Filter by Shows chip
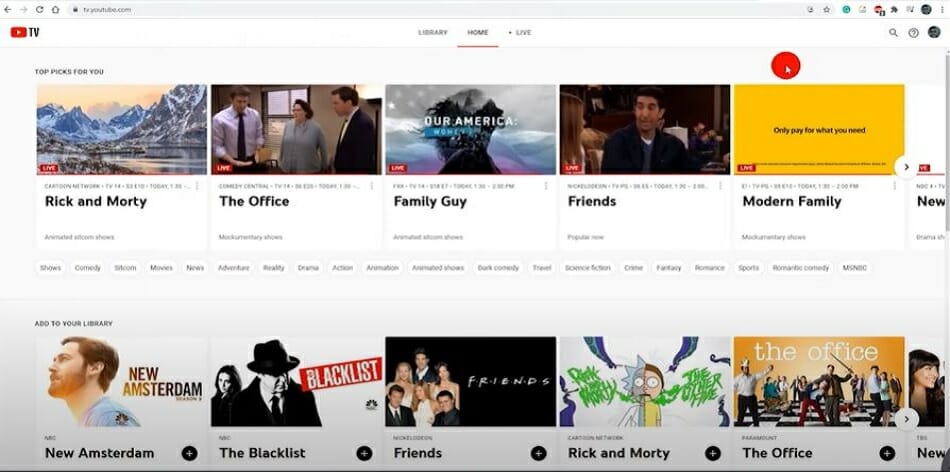This screenshot has width=950, height=472. coord(50,268)
